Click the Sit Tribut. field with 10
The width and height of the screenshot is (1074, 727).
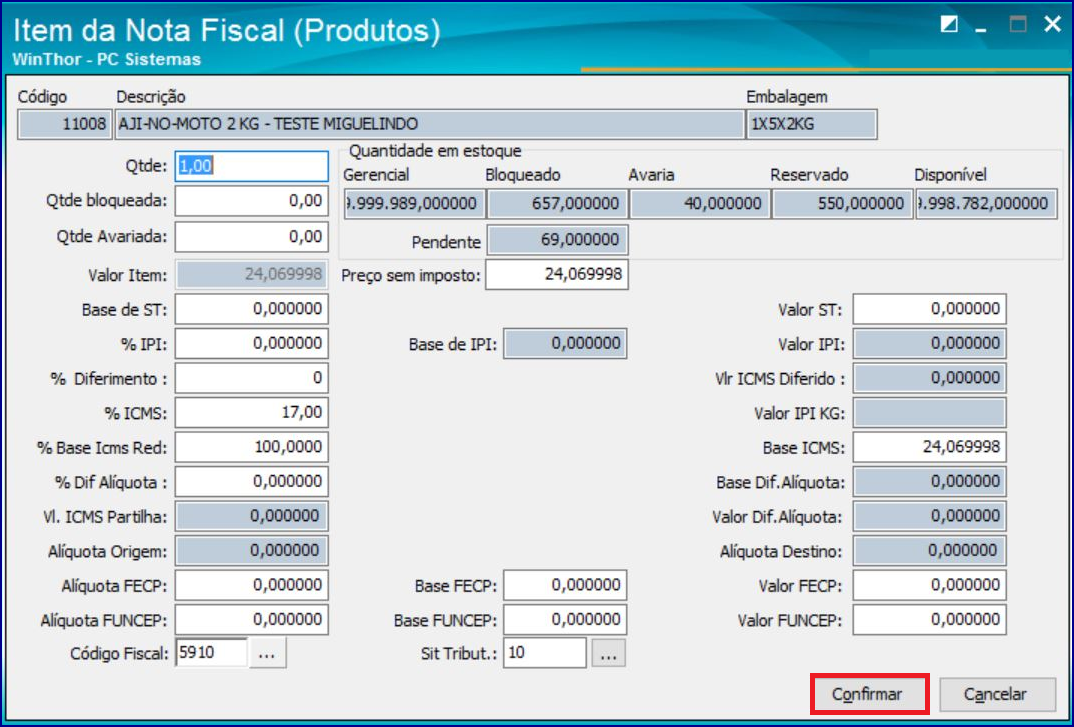[545, 653]
